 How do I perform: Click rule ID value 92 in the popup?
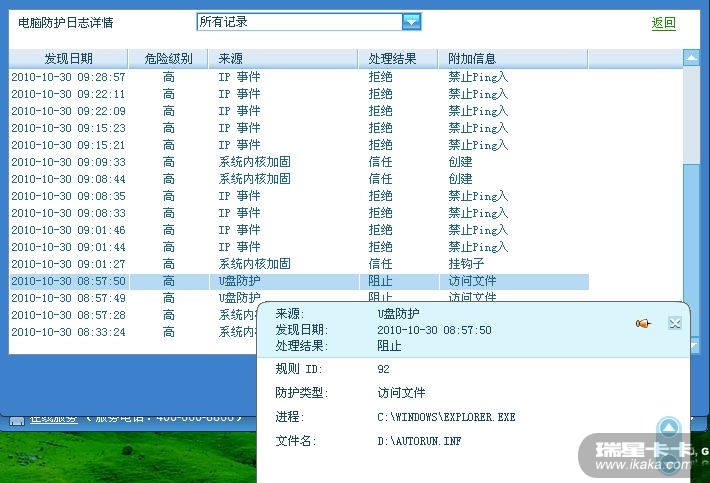[x=383, y=369]
